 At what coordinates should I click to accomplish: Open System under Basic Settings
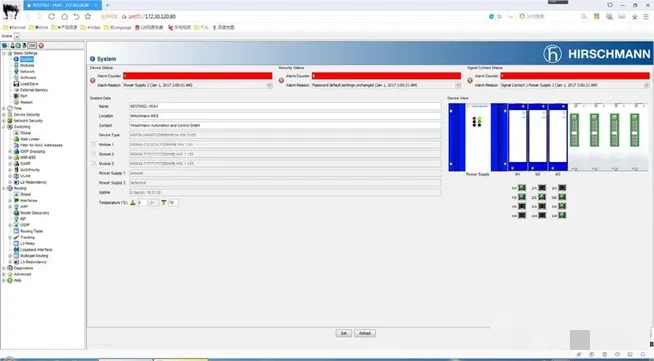[x=26, y=59]
